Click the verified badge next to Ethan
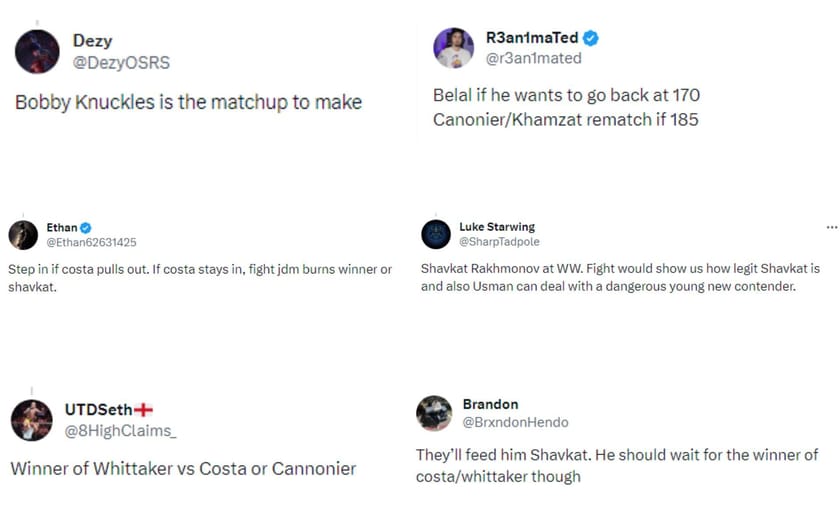This screenshot has height=525, width=840. pyautogui.click(x=86, y=228)
